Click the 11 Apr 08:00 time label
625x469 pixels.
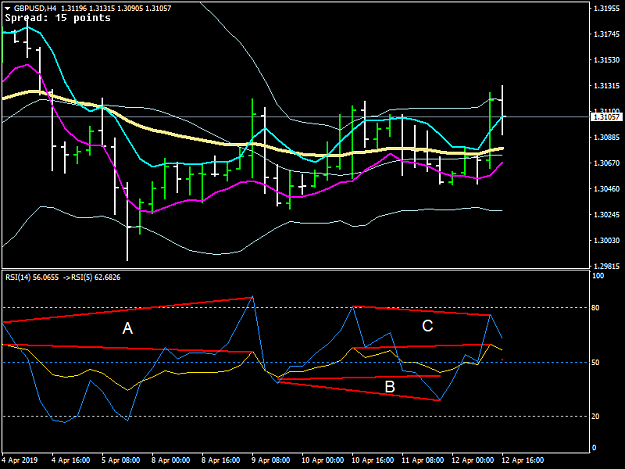pos(423,460)
